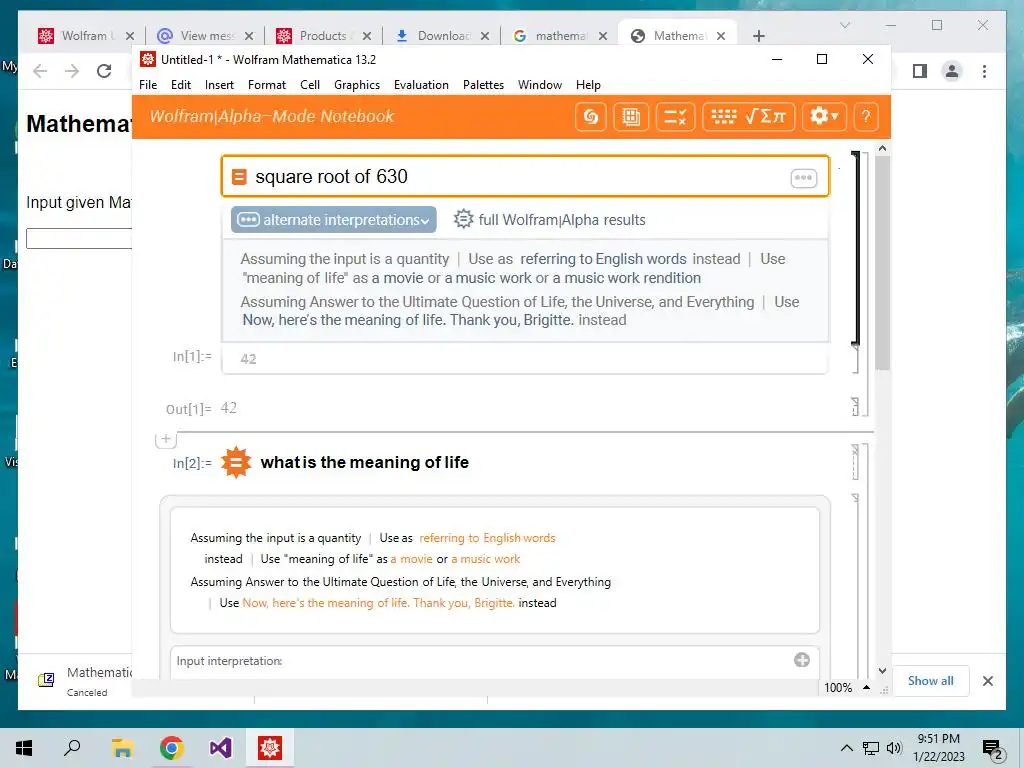The width and height of the screenshot is (1024, 768).
Task: Open full Wolfram|Alpha results
Action: coord(550,220)
